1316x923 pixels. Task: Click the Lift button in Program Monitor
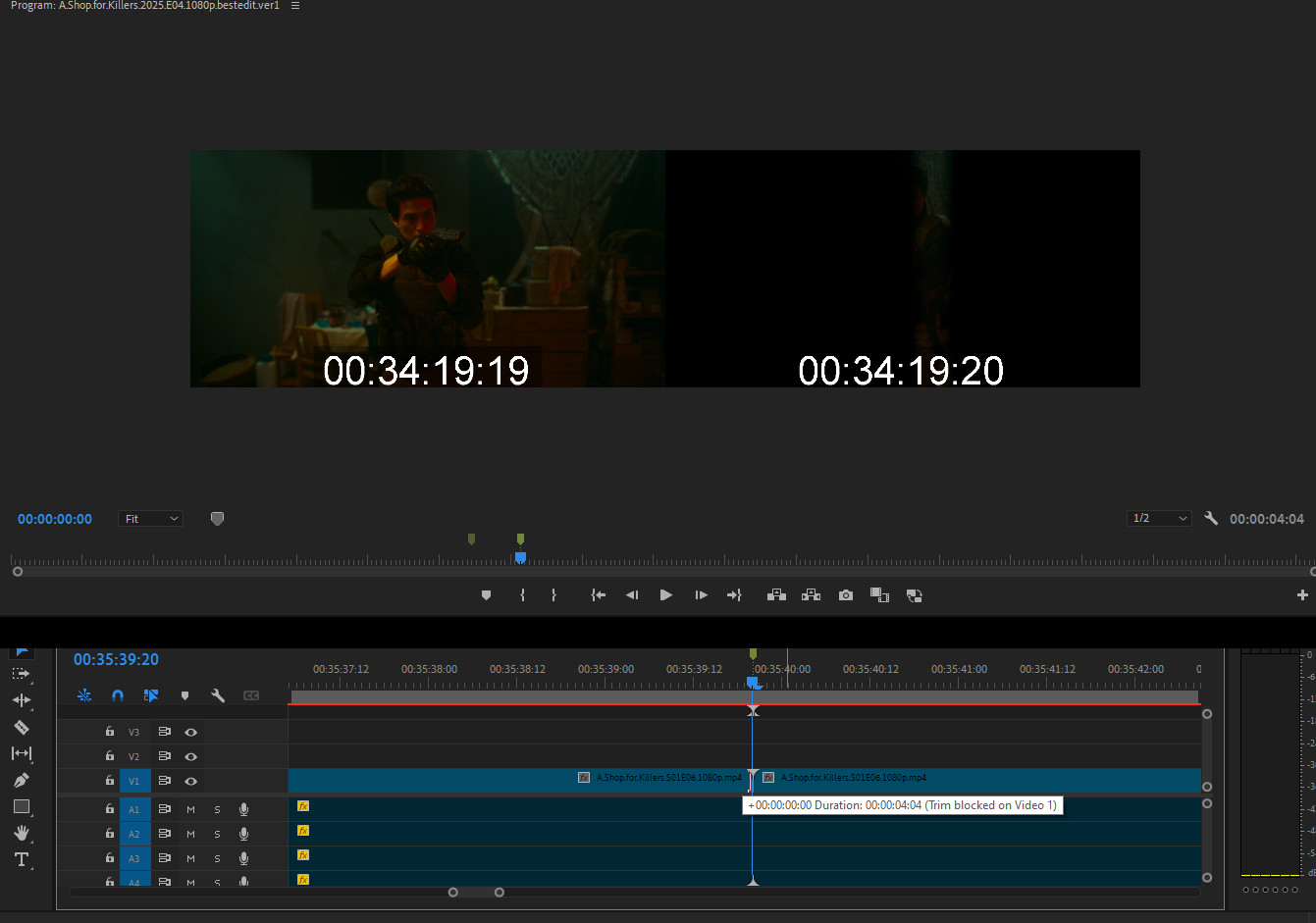tap(776, 595)
